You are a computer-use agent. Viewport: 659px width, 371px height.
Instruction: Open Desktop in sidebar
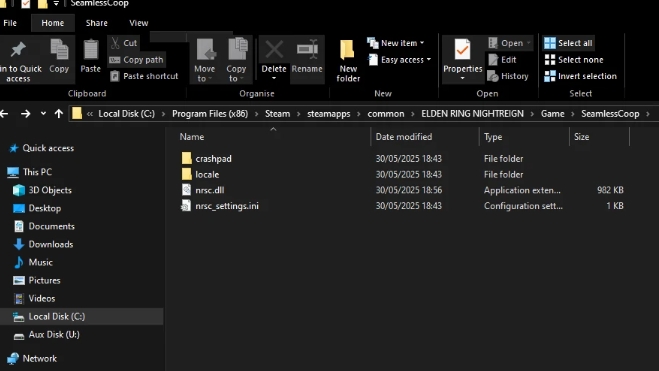[x=45, y=208]
